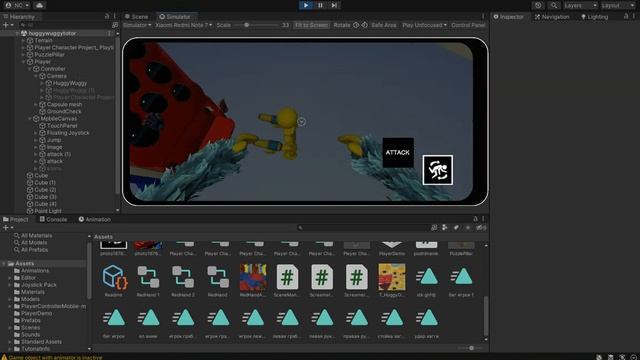Open the Play Unfocused dropdown
This screenshot has height=360, width=640.
pos(424,25)
